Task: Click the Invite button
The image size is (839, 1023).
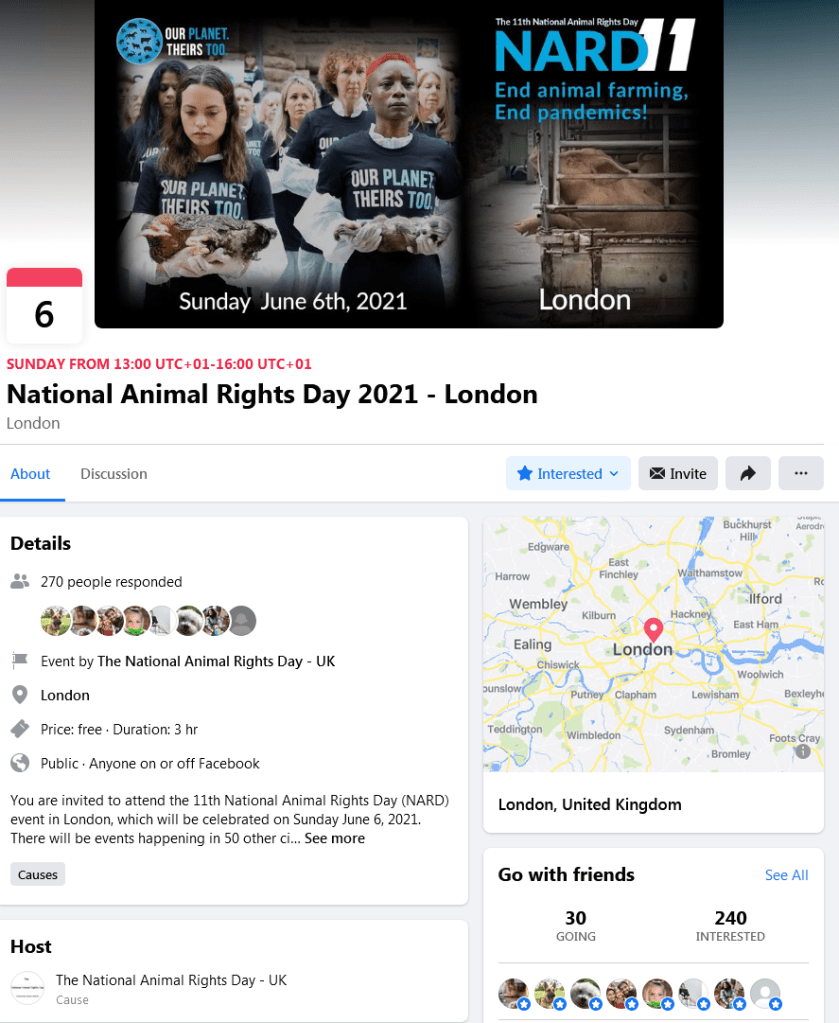Action: (x=678, y=474)
